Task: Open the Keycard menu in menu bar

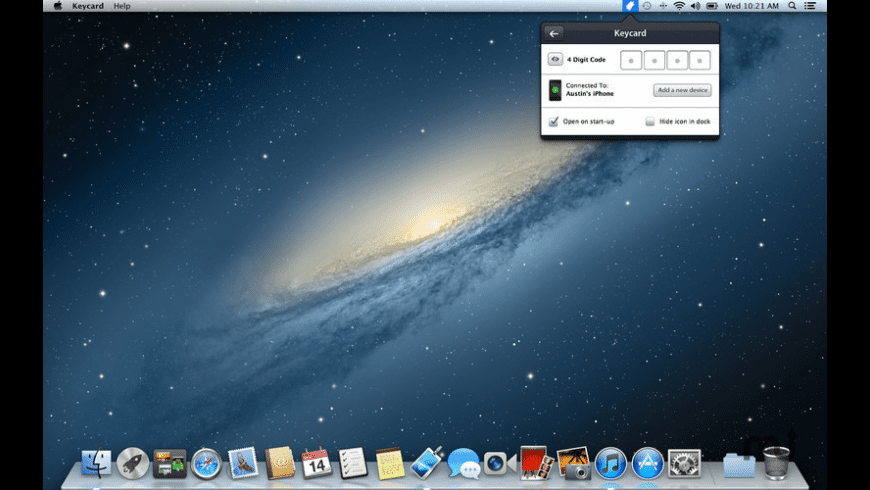Action: (x=88, y=6)
